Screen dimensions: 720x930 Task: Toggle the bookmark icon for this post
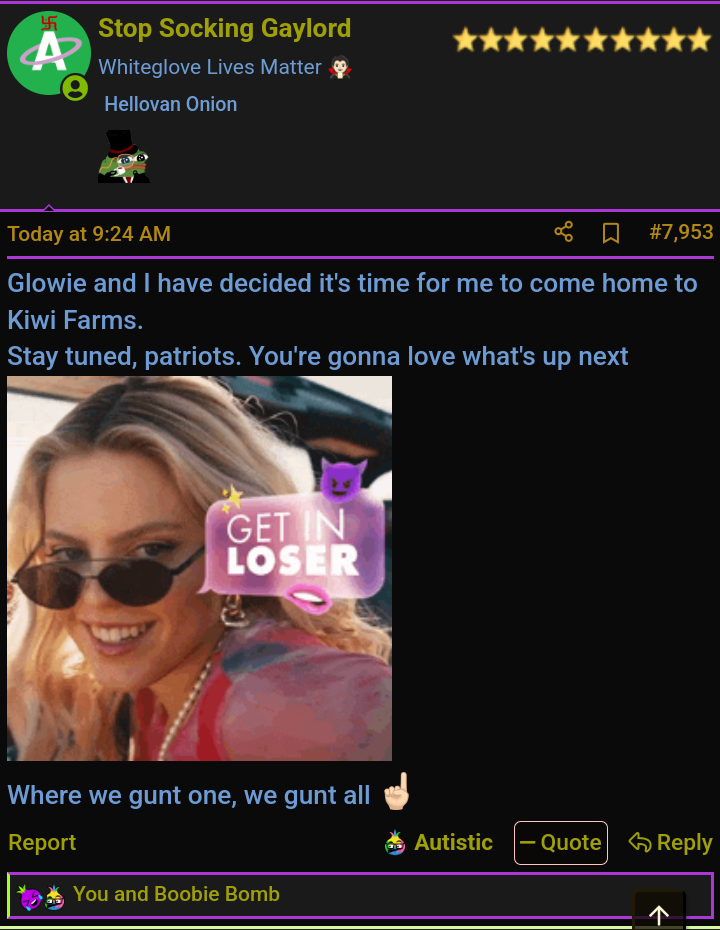point(611,232)
